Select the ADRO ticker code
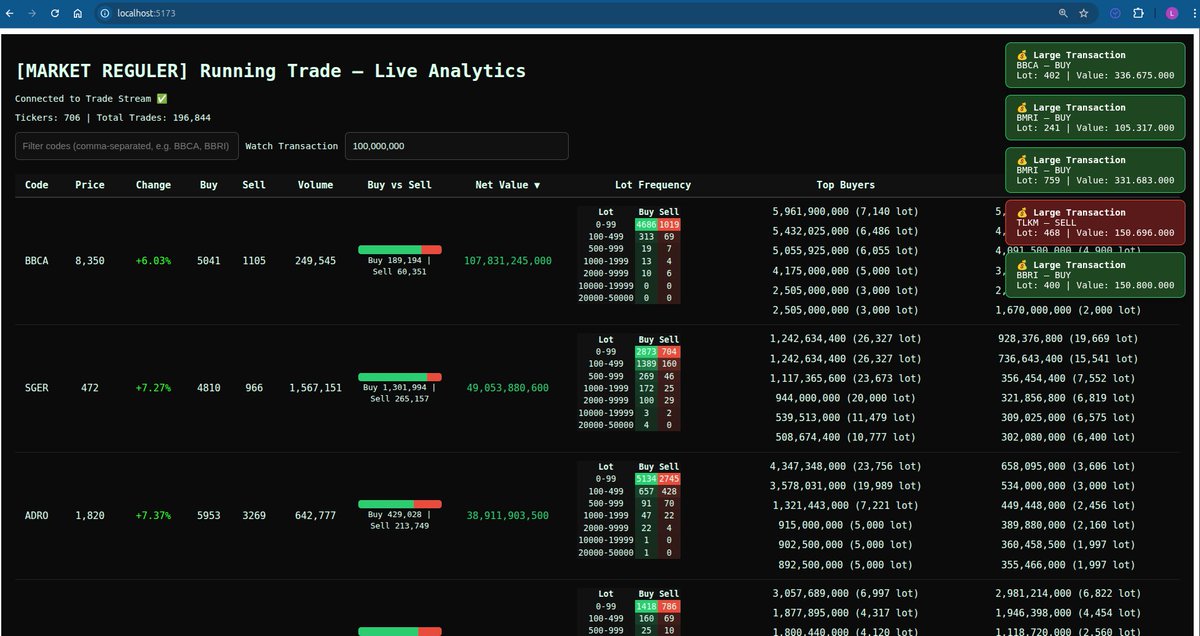This screenshot has height=636, width=1200. point(37,516)
